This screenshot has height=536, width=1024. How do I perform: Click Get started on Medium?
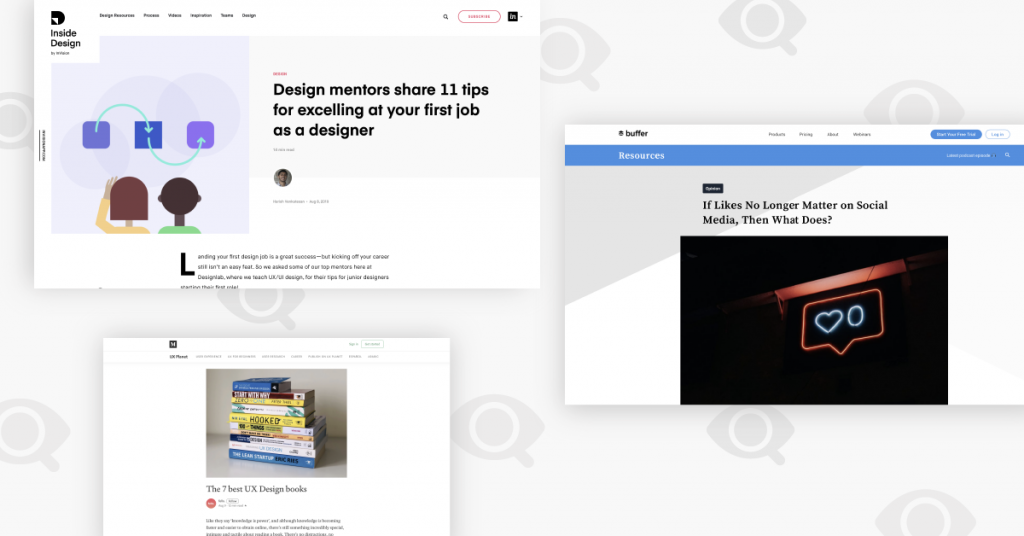point(372,343)
